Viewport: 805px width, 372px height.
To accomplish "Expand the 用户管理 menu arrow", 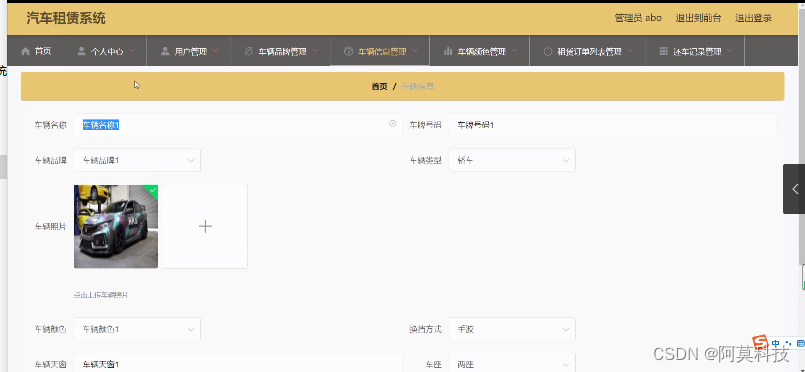I will pos(215,51).
